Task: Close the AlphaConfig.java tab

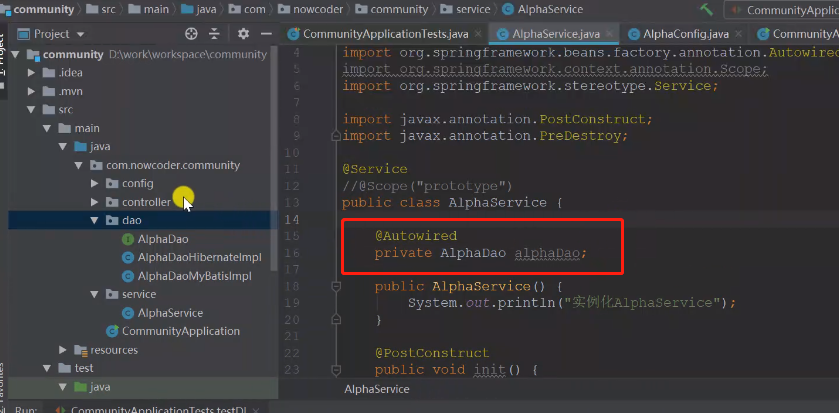Action: coord(738,34)
